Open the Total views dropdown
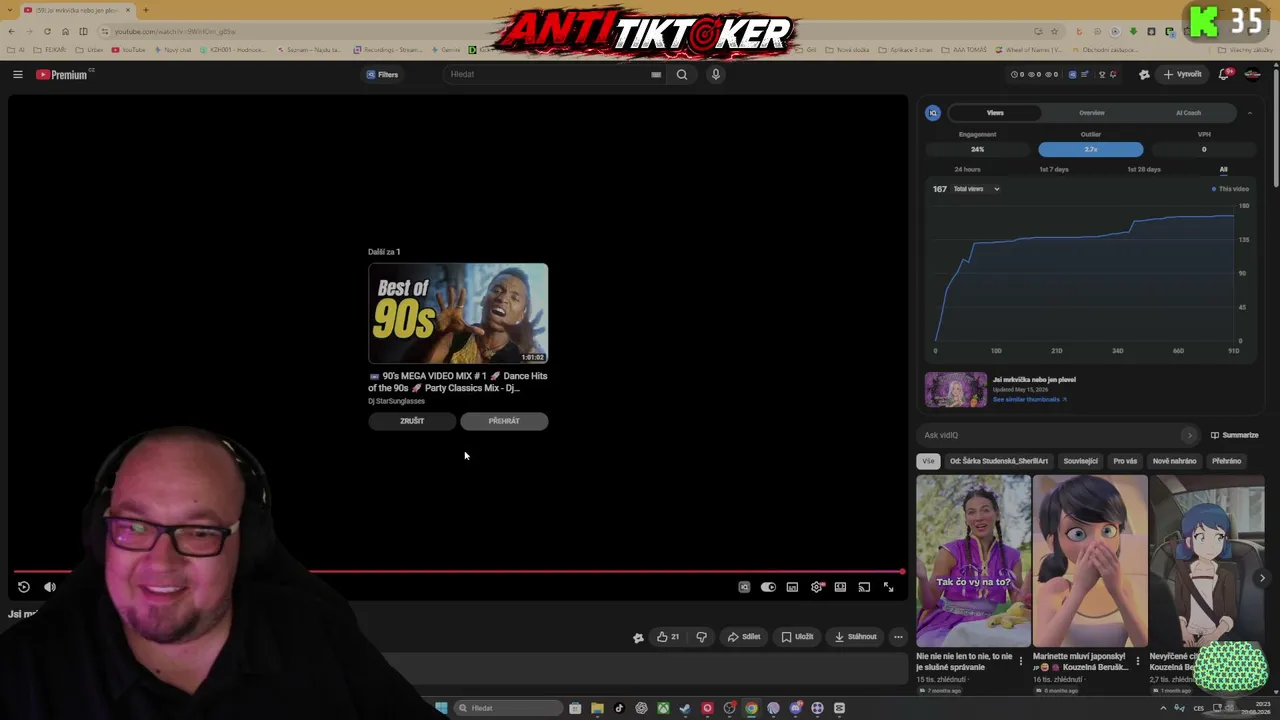 coord(976,189)
